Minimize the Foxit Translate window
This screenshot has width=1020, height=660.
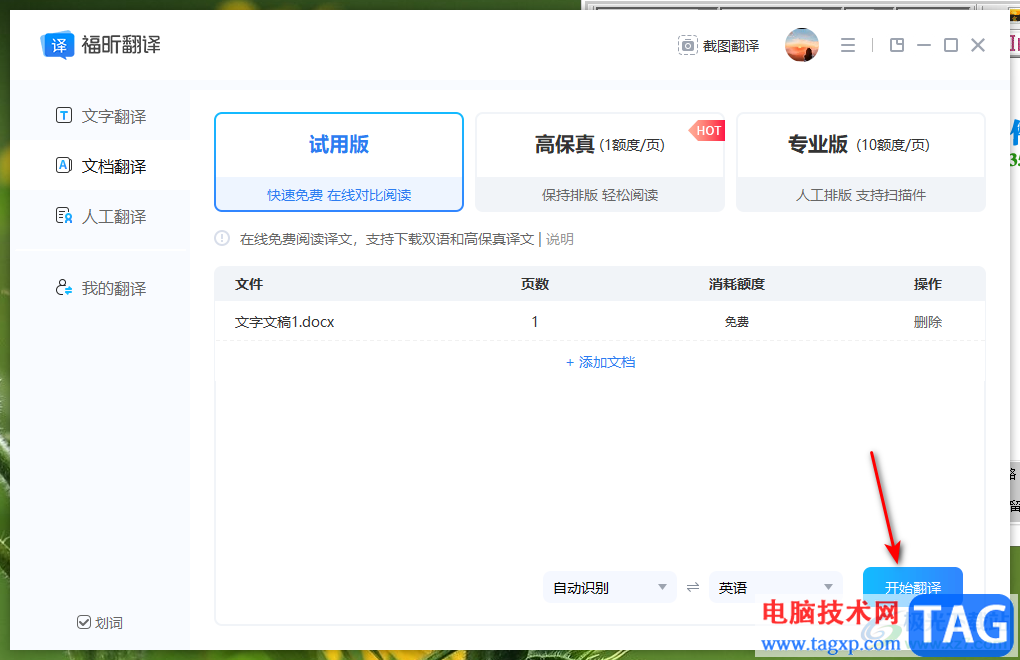pos(924,45)
